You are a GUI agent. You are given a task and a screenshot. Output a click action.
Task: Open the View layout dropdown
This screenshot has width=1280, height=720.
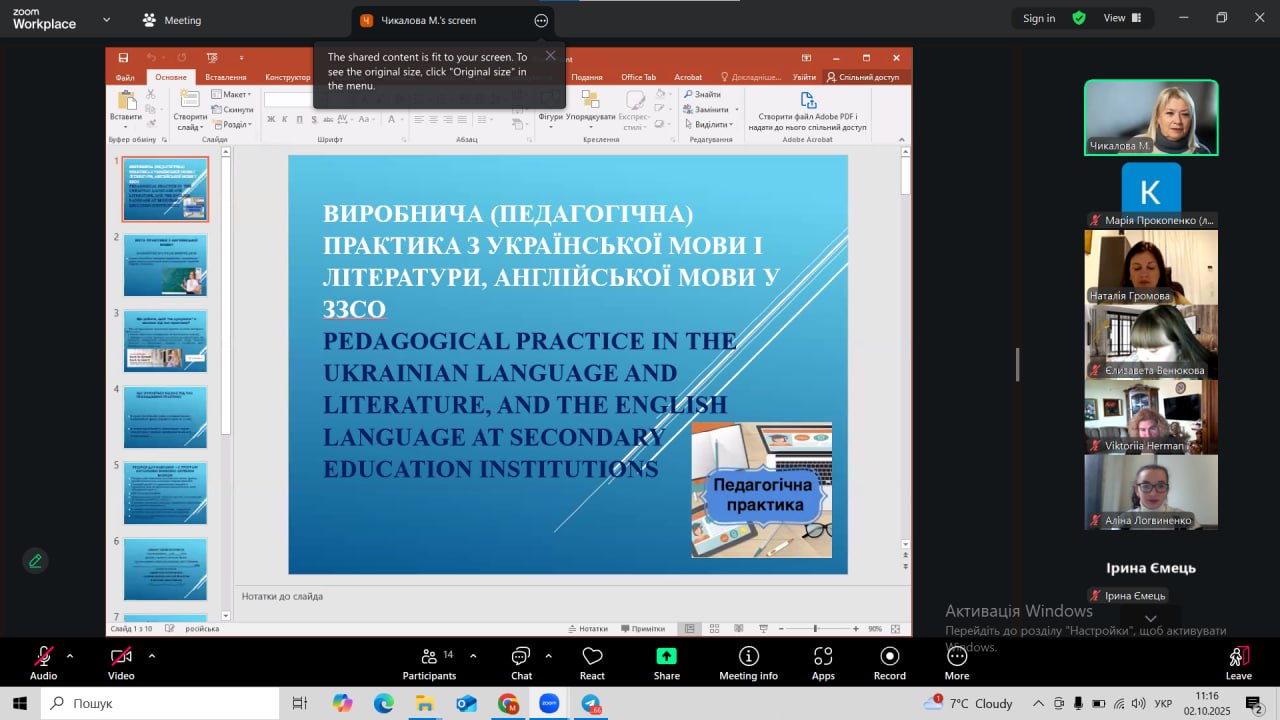tap(1123, 18)
